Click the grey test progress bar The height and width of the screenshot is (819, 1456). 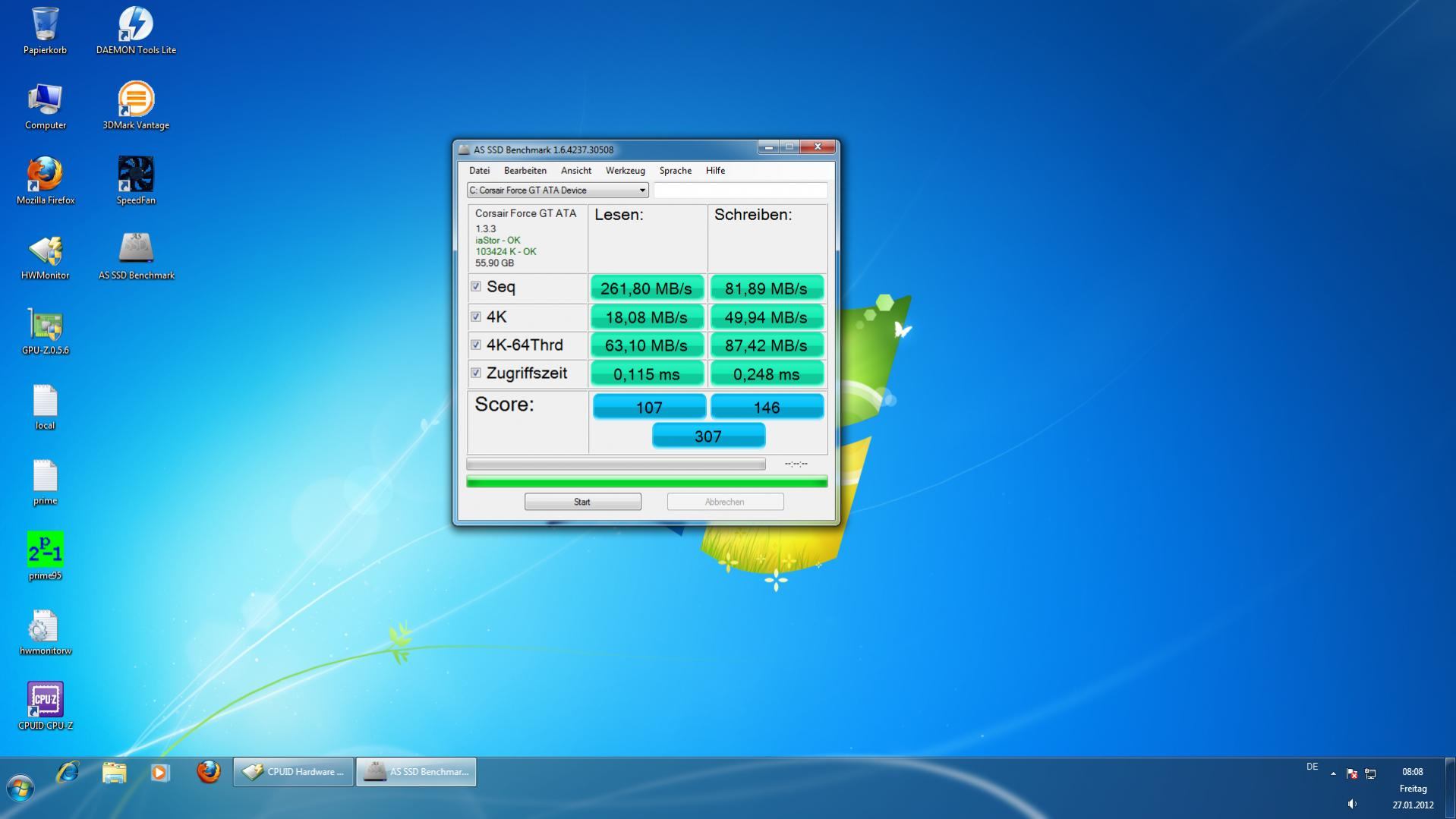point(616,464)
